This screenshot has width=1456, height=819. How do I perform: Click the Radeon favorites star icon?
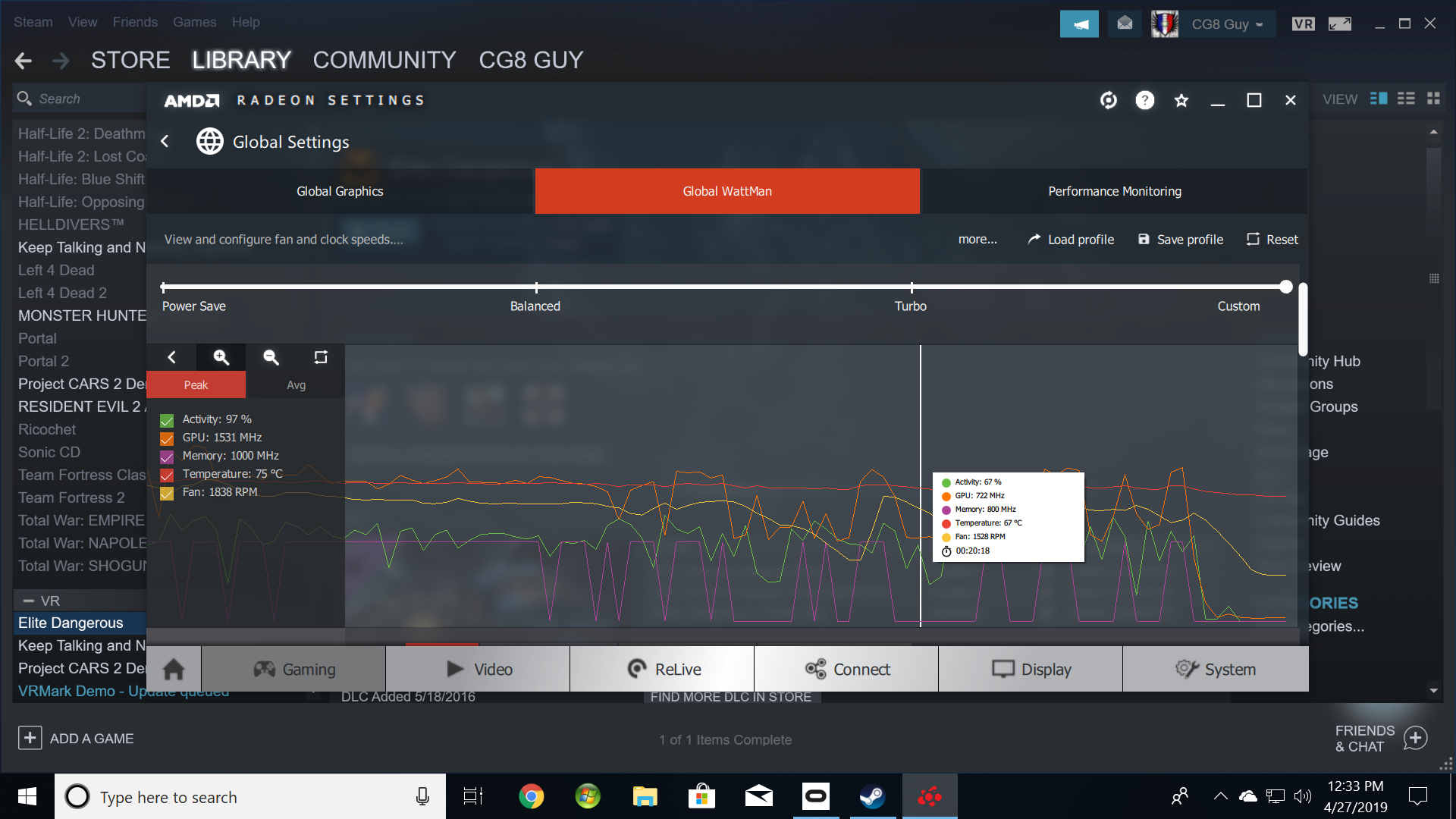(x=1181, y=100)
